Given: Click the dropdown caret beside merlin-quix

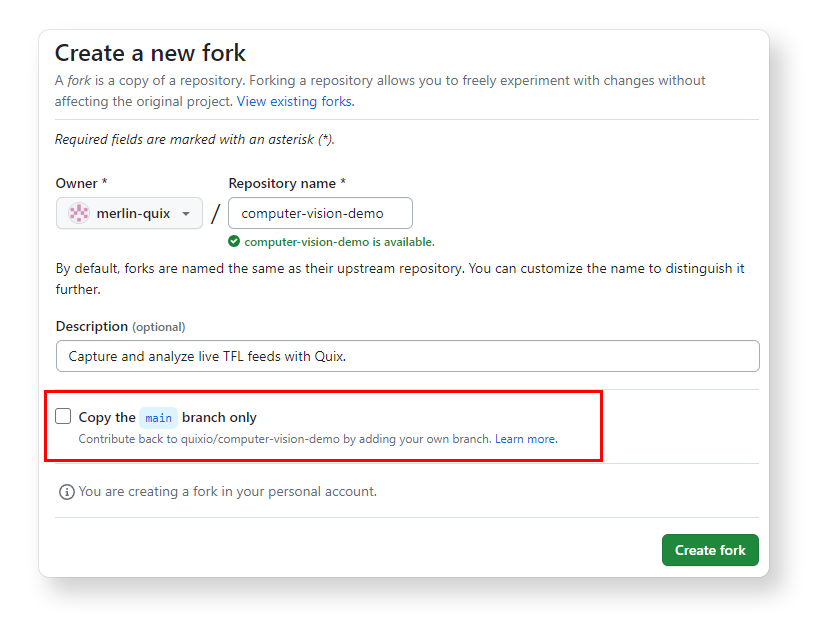Looking at the screenshot, I should pyautogui.click(x=187, y=213).
